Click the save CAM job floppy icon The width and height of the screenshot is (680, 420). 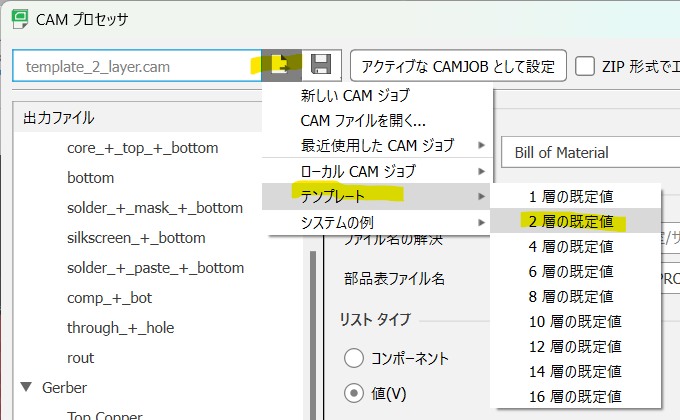coord(321,66)
